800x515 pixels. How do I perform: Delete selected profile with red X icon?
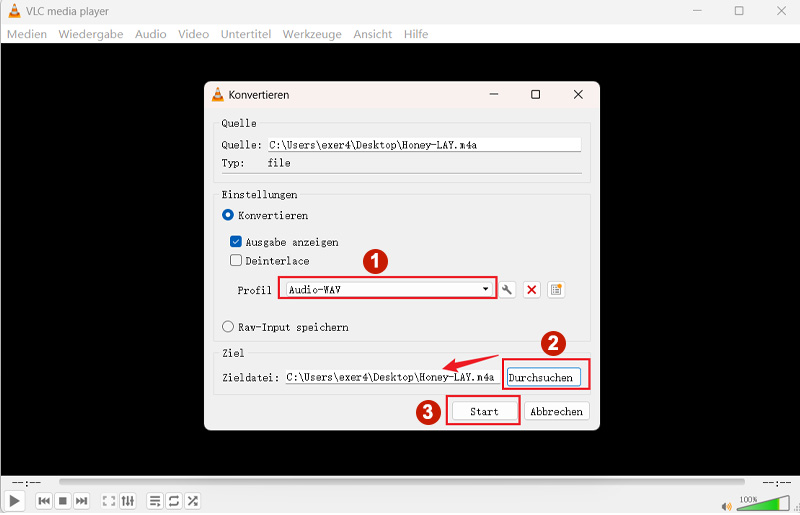pyautogui.click(x=532, y=290)
